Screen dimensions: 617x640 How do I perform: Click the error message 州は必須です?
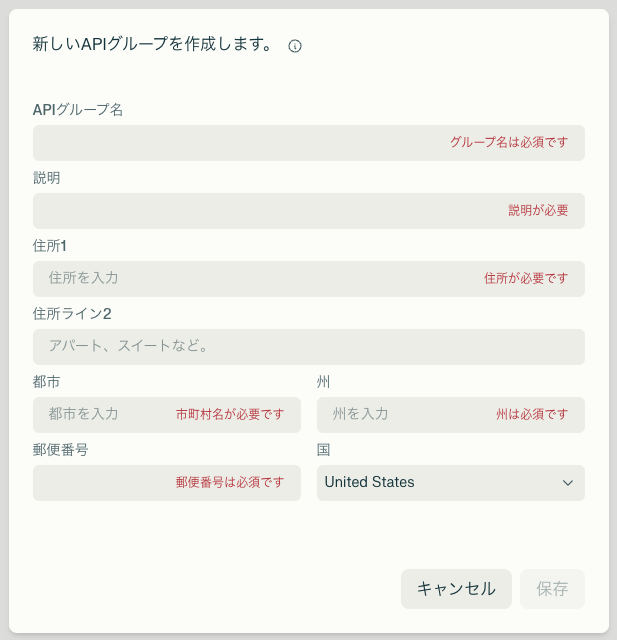point(532,414)
